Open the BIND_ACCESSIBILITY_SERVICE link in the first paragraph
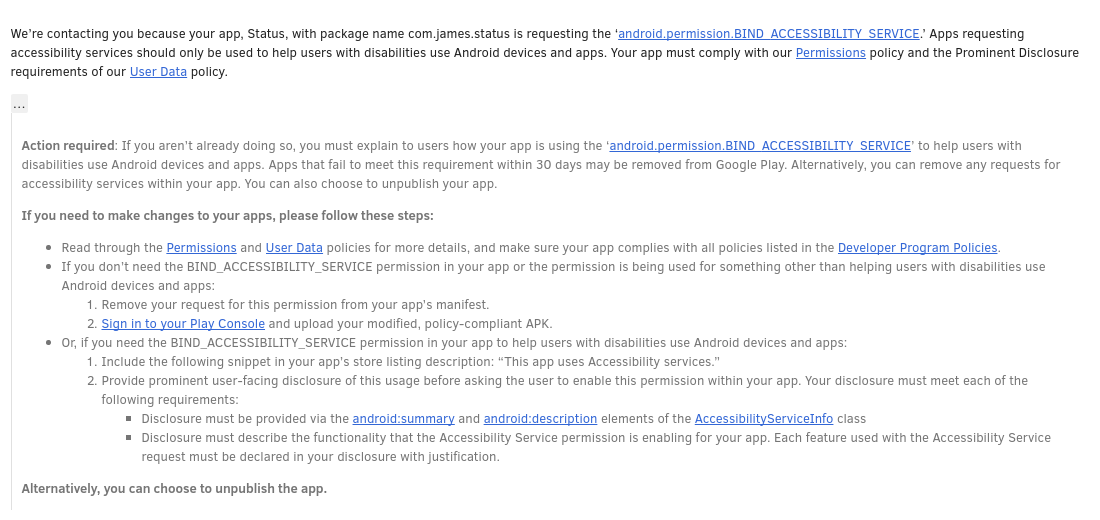 [768, 34]
